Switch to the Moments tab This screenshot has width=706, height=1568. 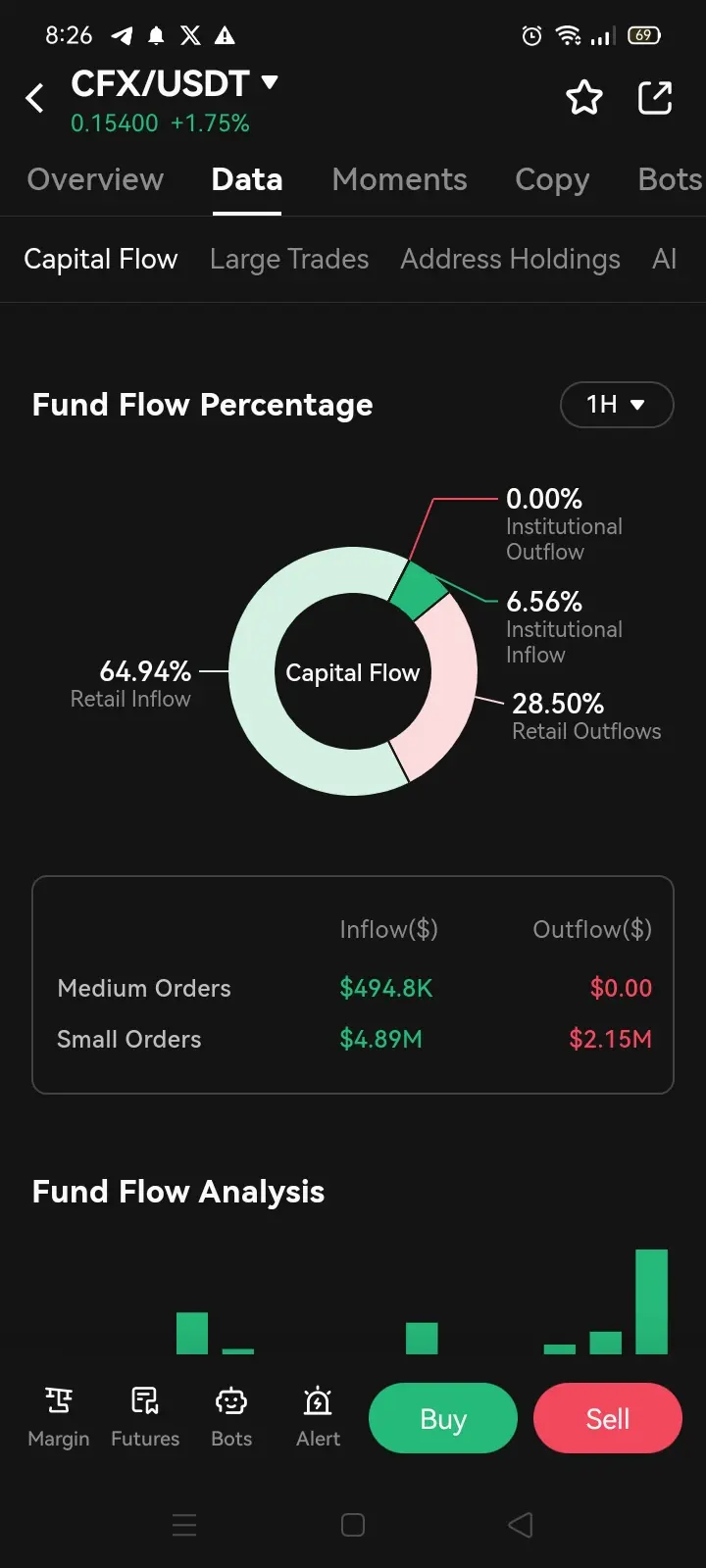(399, 179)
